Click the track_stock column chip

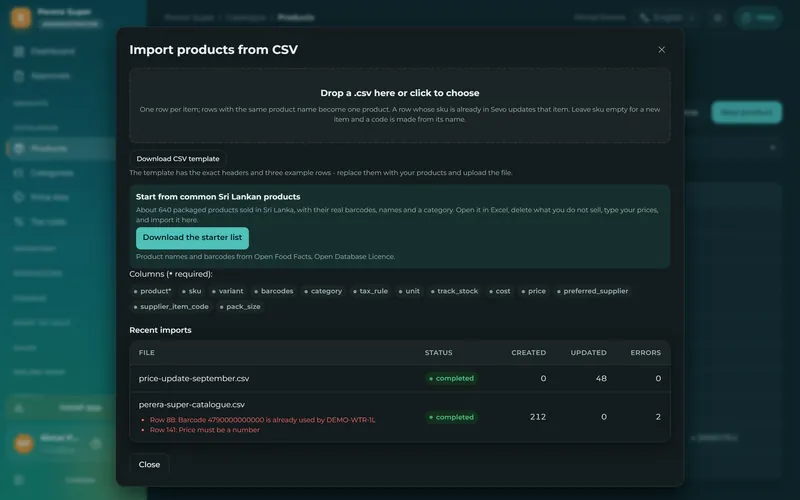(454, 291)
